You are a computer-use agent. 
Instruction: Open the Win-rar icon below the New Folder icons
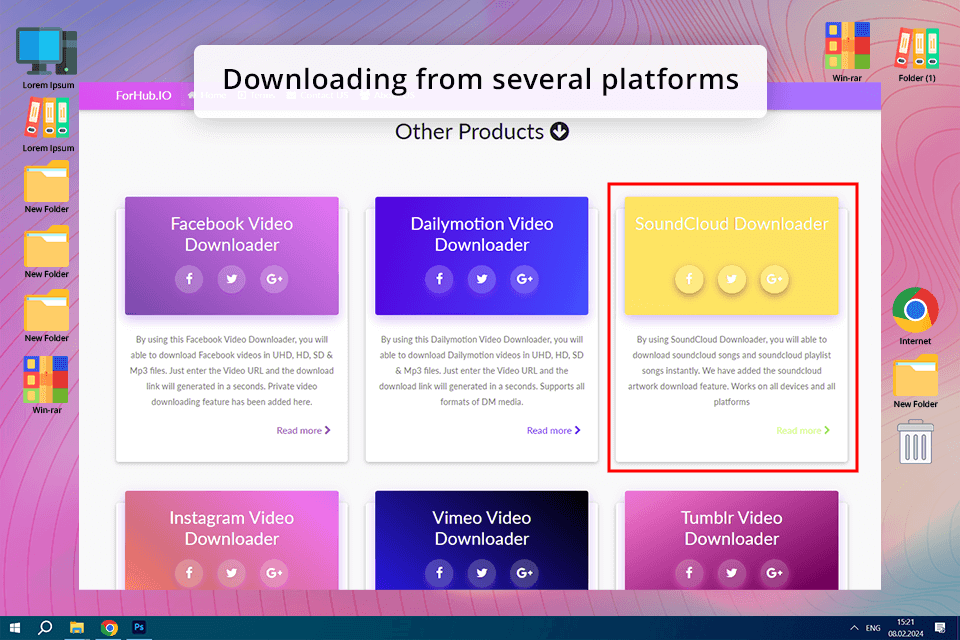click(x=47, y=385)
